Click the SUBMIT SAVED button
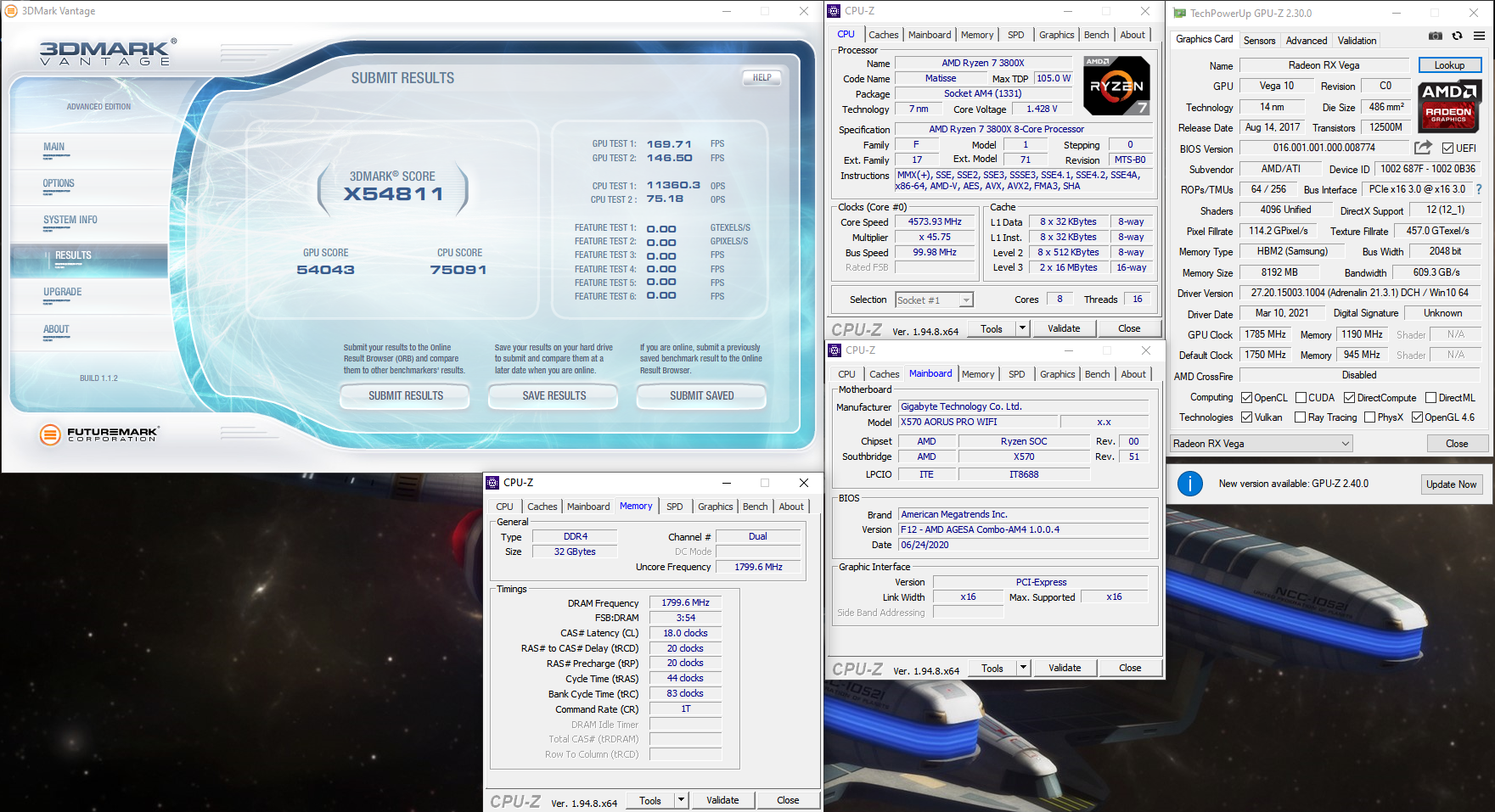The height and width of the screenshot is (812, 1495). click(x=701, y=396)
